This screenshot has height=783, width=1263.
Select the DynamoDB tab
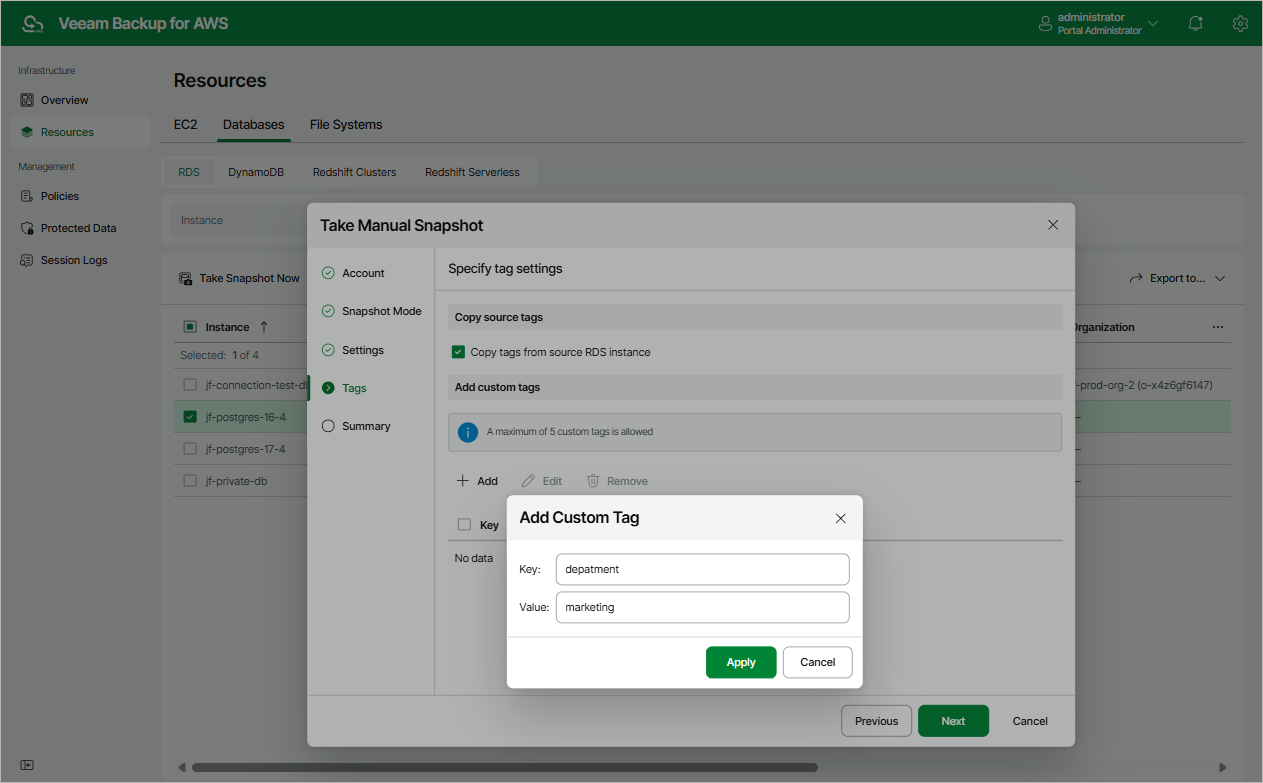[254, 172]
